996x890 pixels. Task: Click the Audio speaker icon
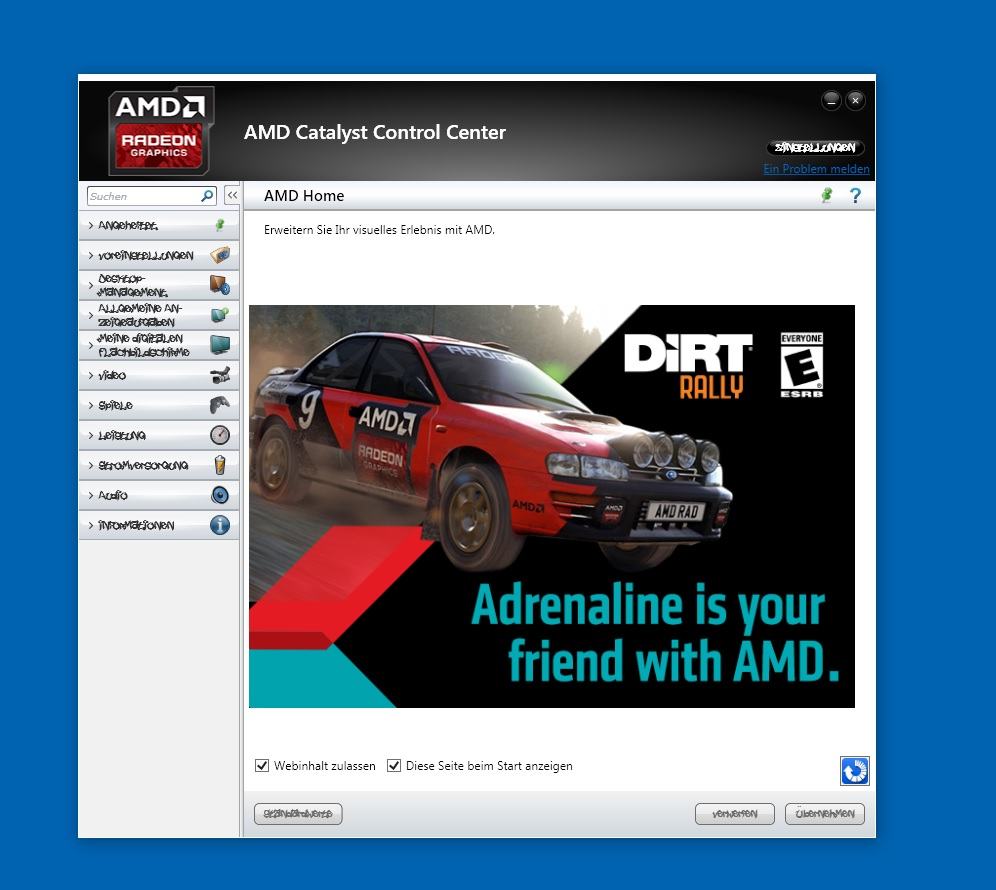(220, 495)
